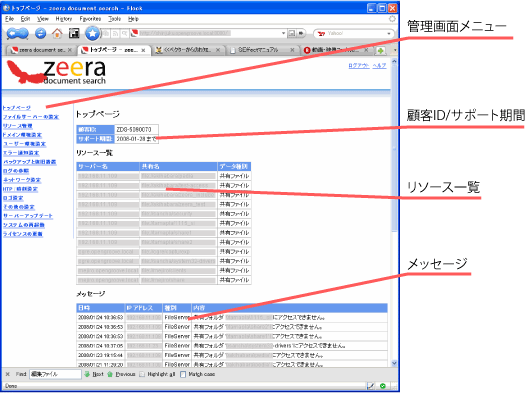The width and height of the screenshot is (526, 393).
Task: Open the バックアップ settings link
Action: pos(30,162)
